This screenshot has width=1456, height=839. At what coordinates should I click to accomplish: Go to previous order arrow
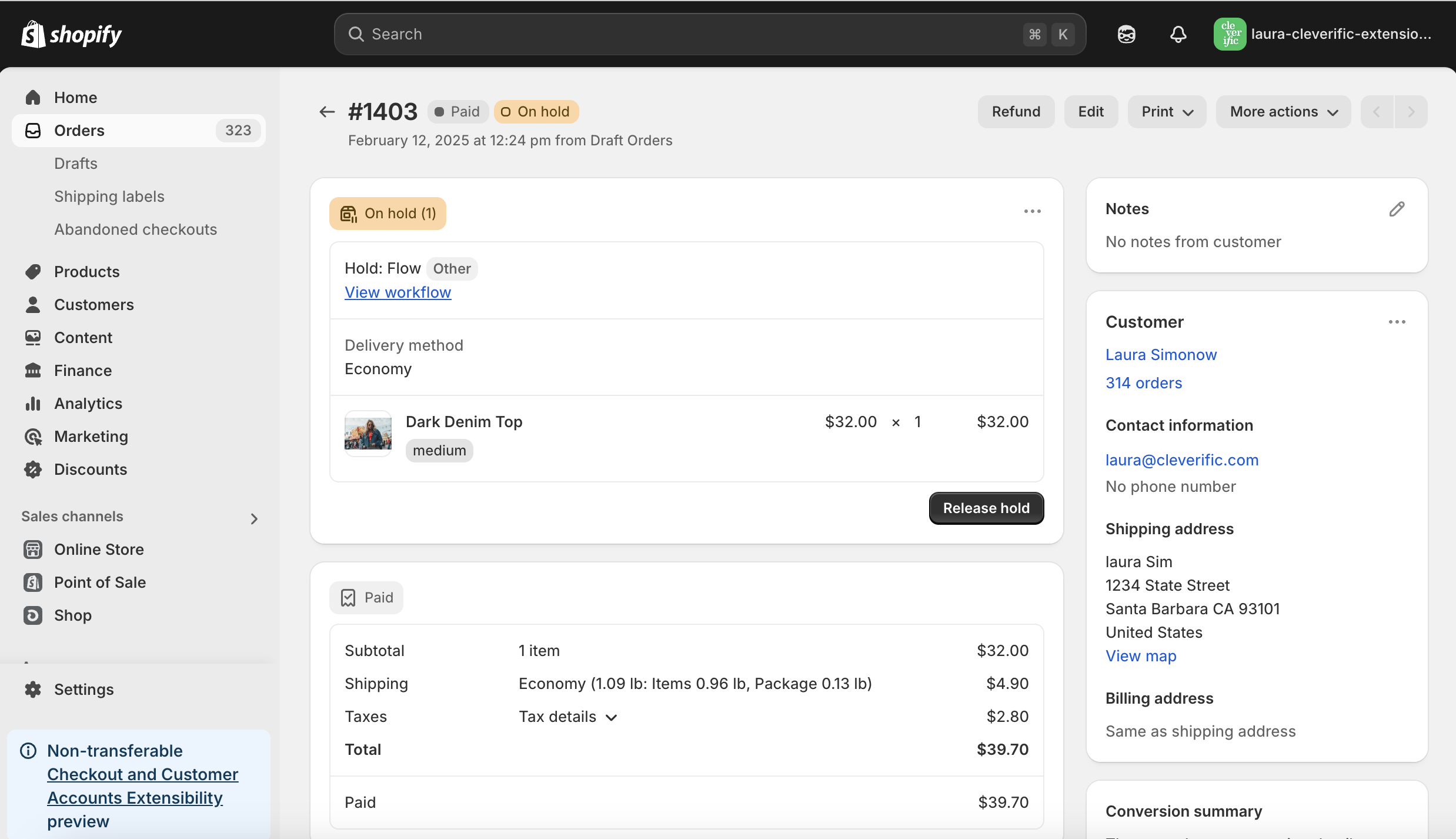[x=1377, y=111]
